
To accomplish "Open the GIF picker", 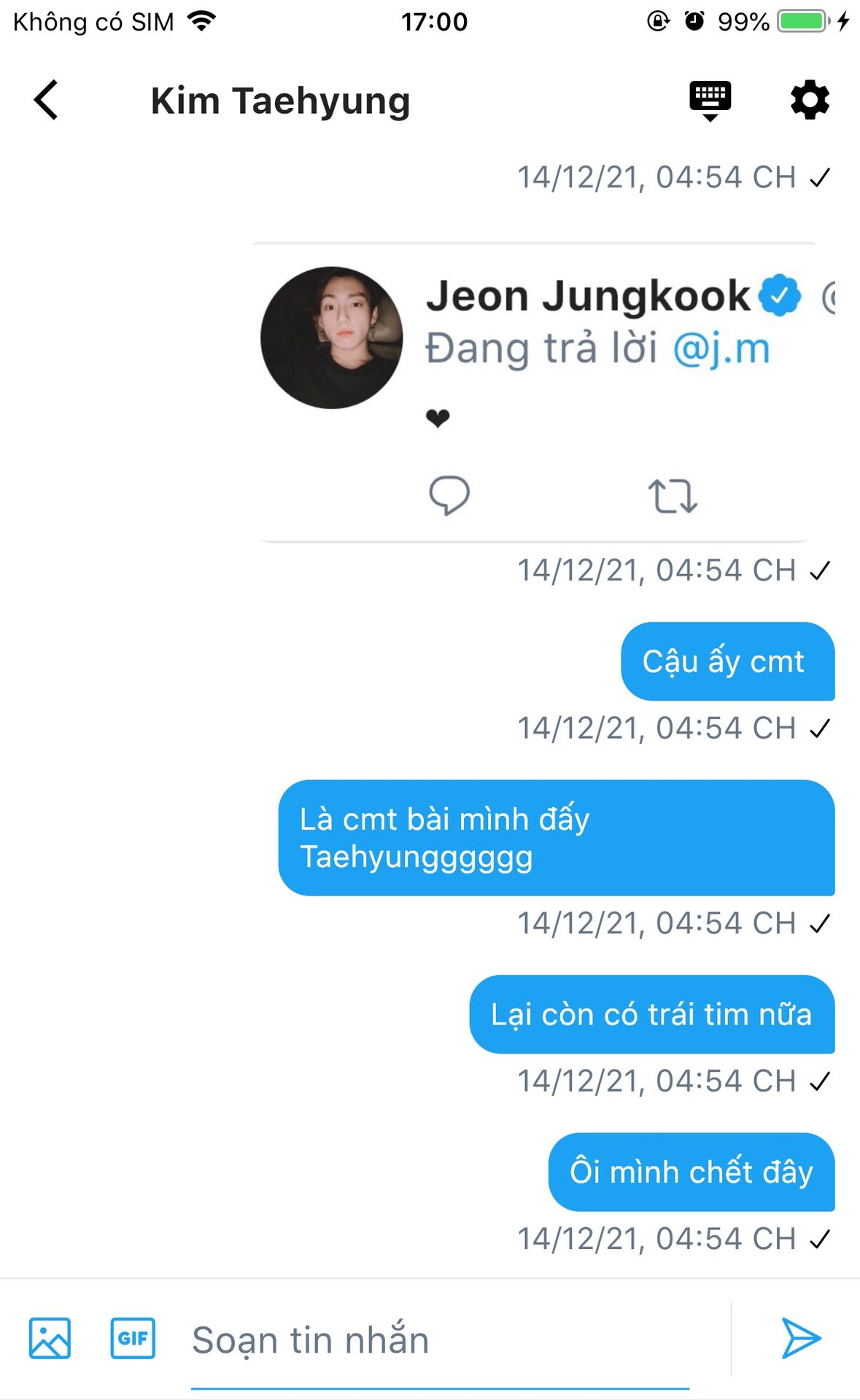I will point(133,1338).
